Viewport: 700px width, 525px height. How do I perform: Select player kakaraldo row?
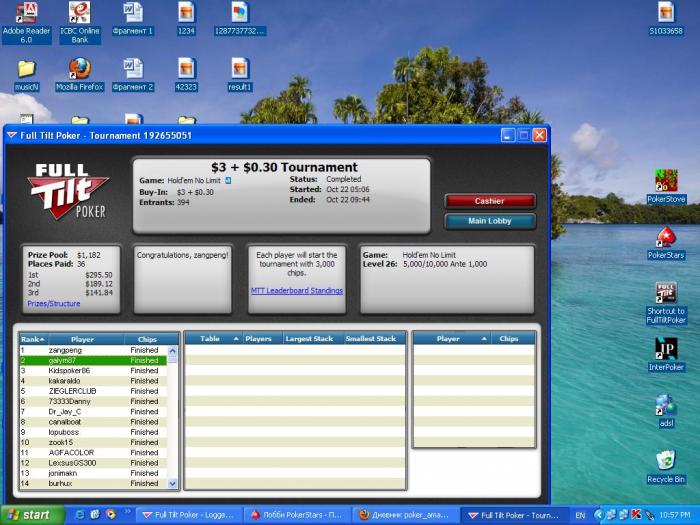(x=93, y=381)
